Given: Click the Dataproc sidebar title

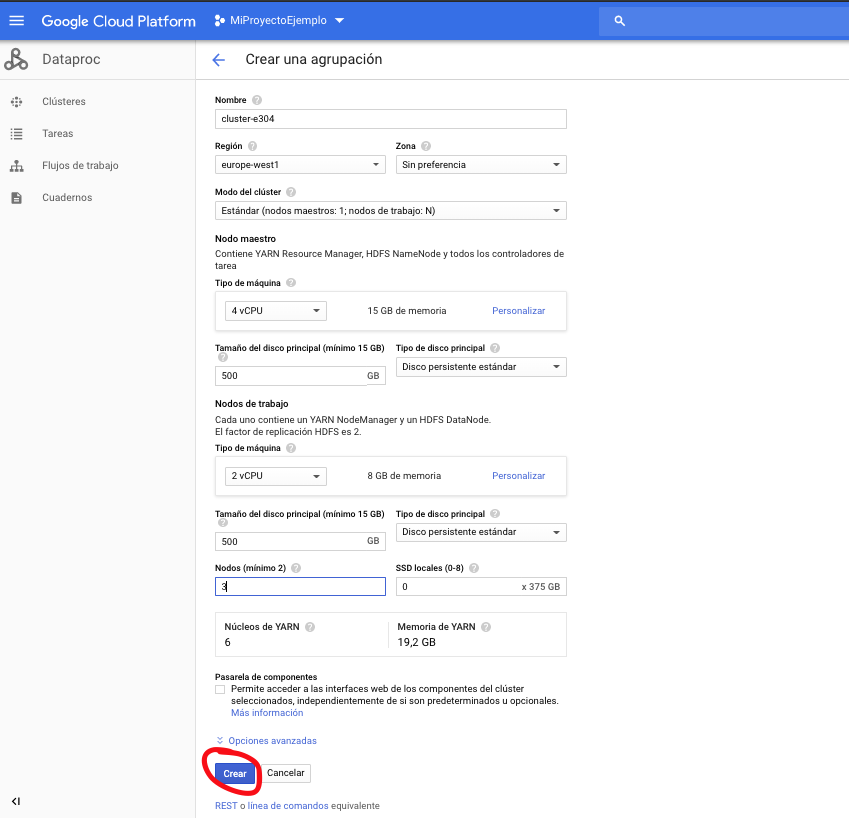Looking at the screenshot, I should (x=71, y=60).
